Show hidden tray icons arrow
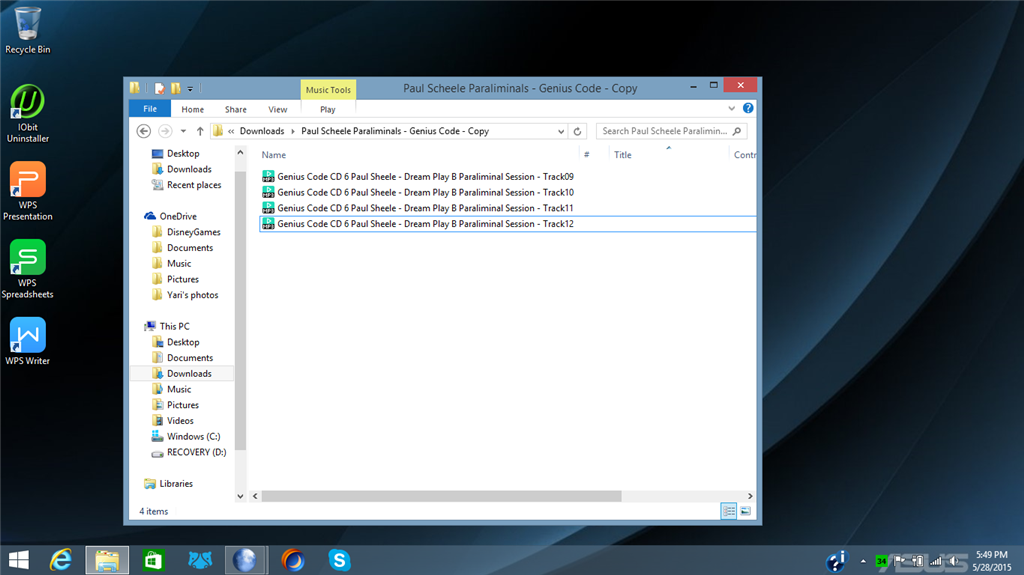The image size is (1024, 575). (x=863, y=561)
